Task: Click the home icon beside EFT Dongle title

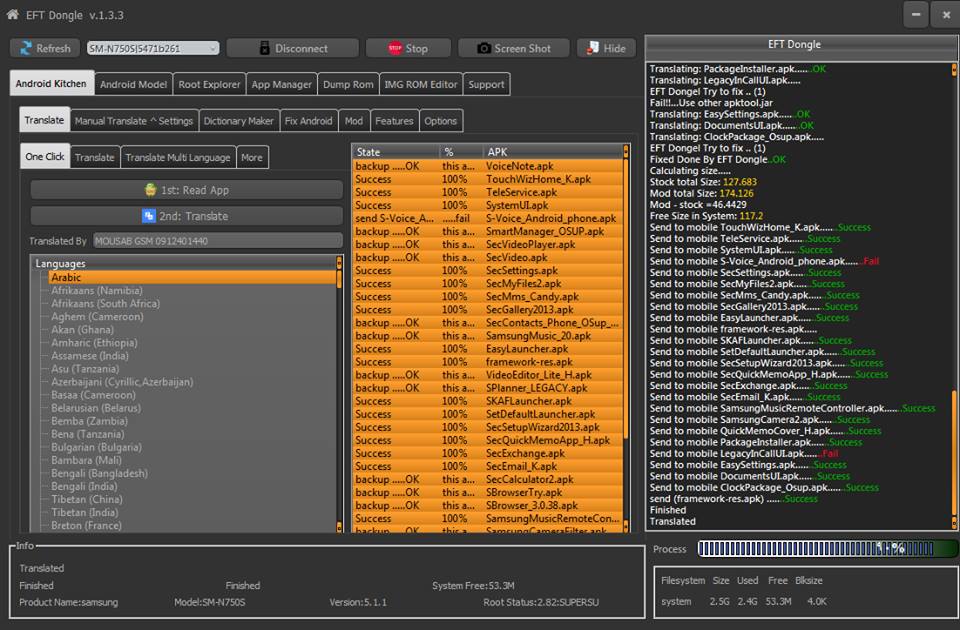Action: tap(12, 14)
